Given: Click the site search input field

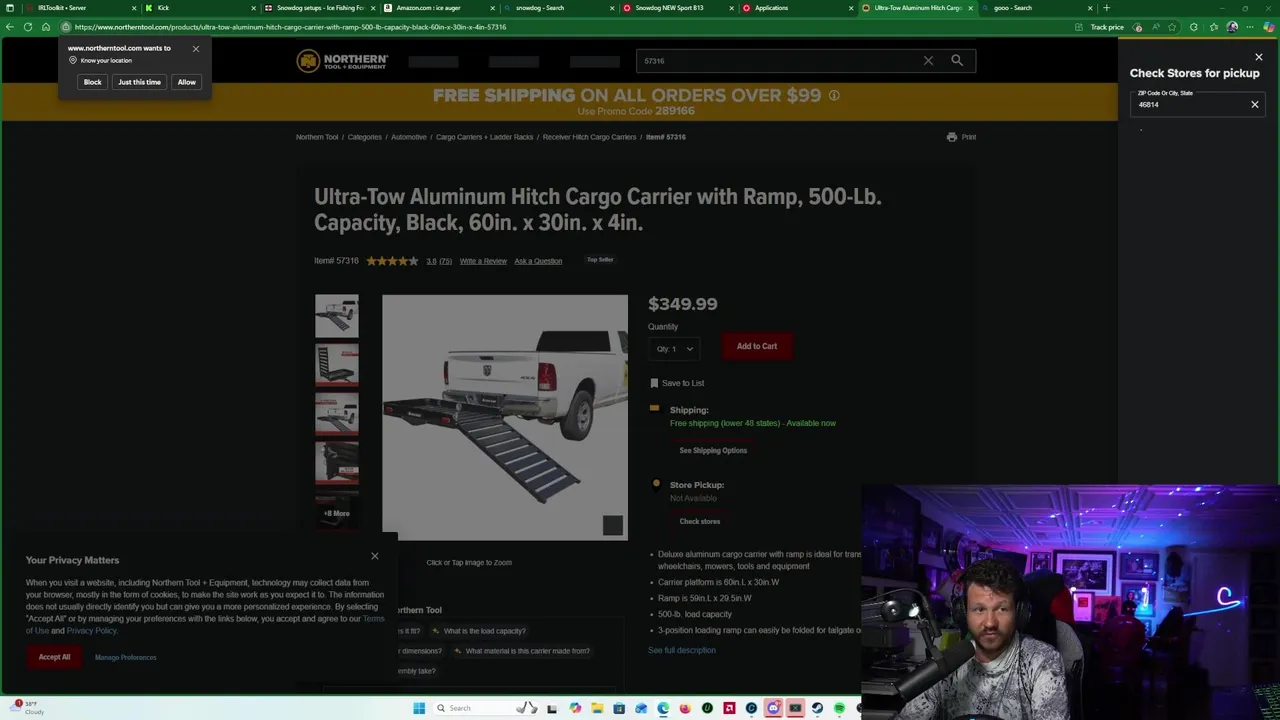Looking at the screenshot, I should pyautogui.click(x=780, y=61).
